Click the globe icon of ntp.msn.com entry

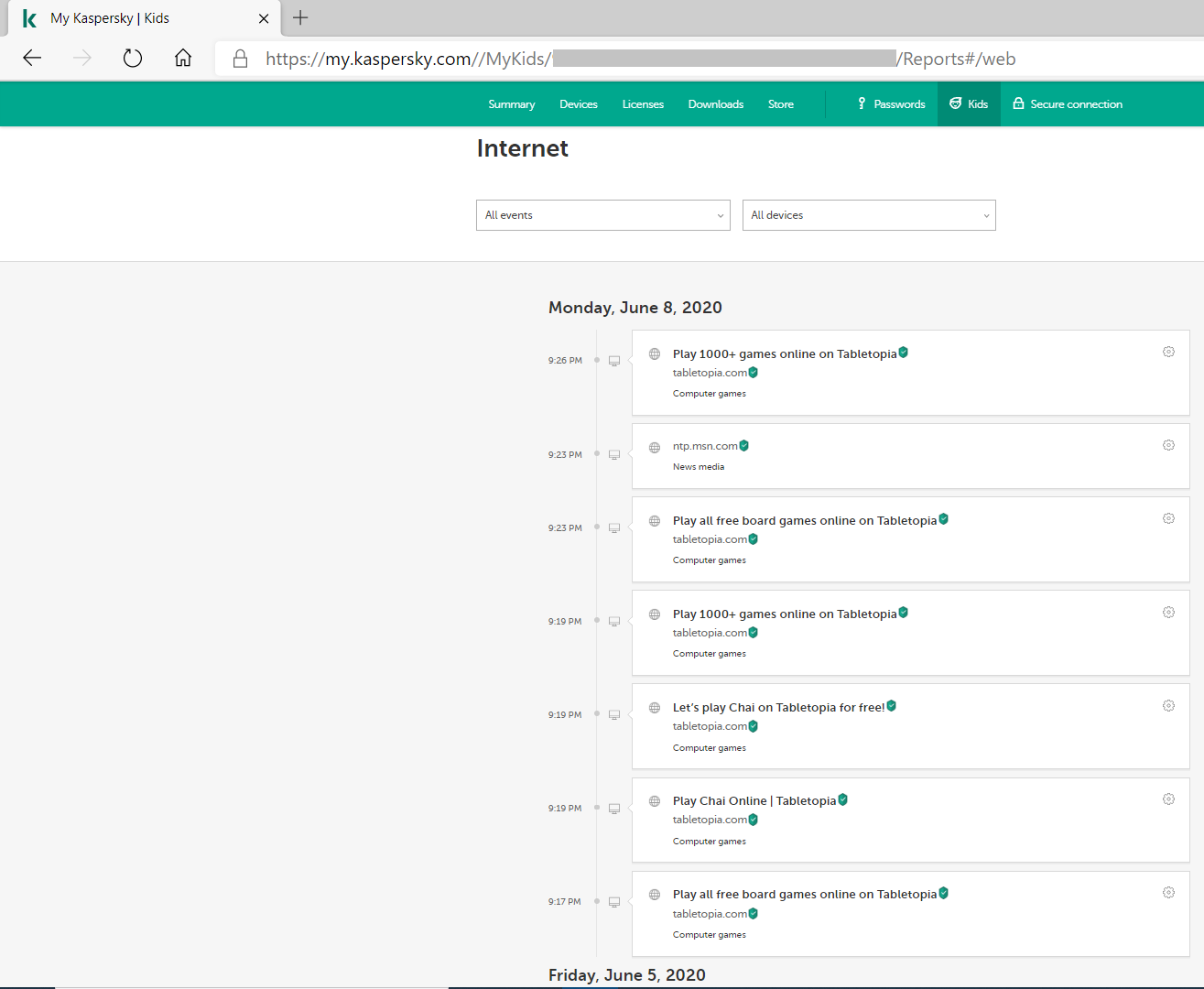655,448
